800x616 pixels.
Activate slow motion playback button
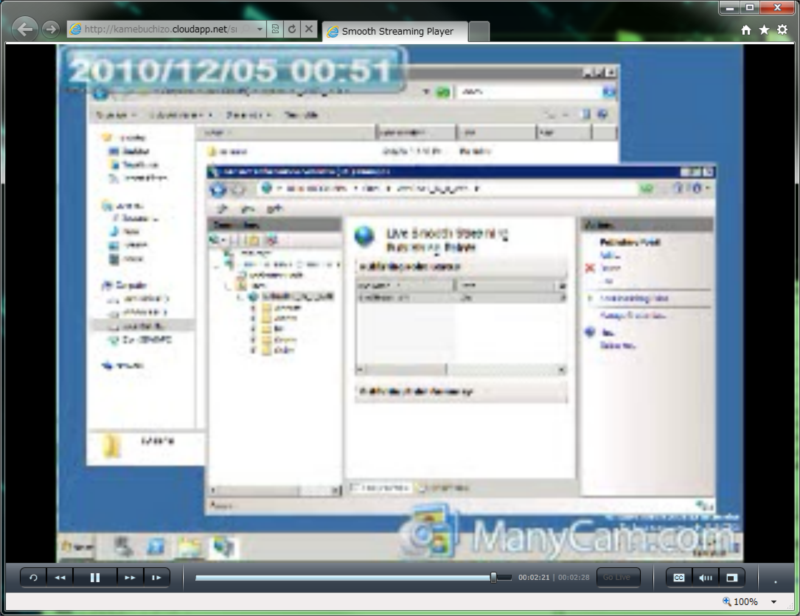[156, 578]
